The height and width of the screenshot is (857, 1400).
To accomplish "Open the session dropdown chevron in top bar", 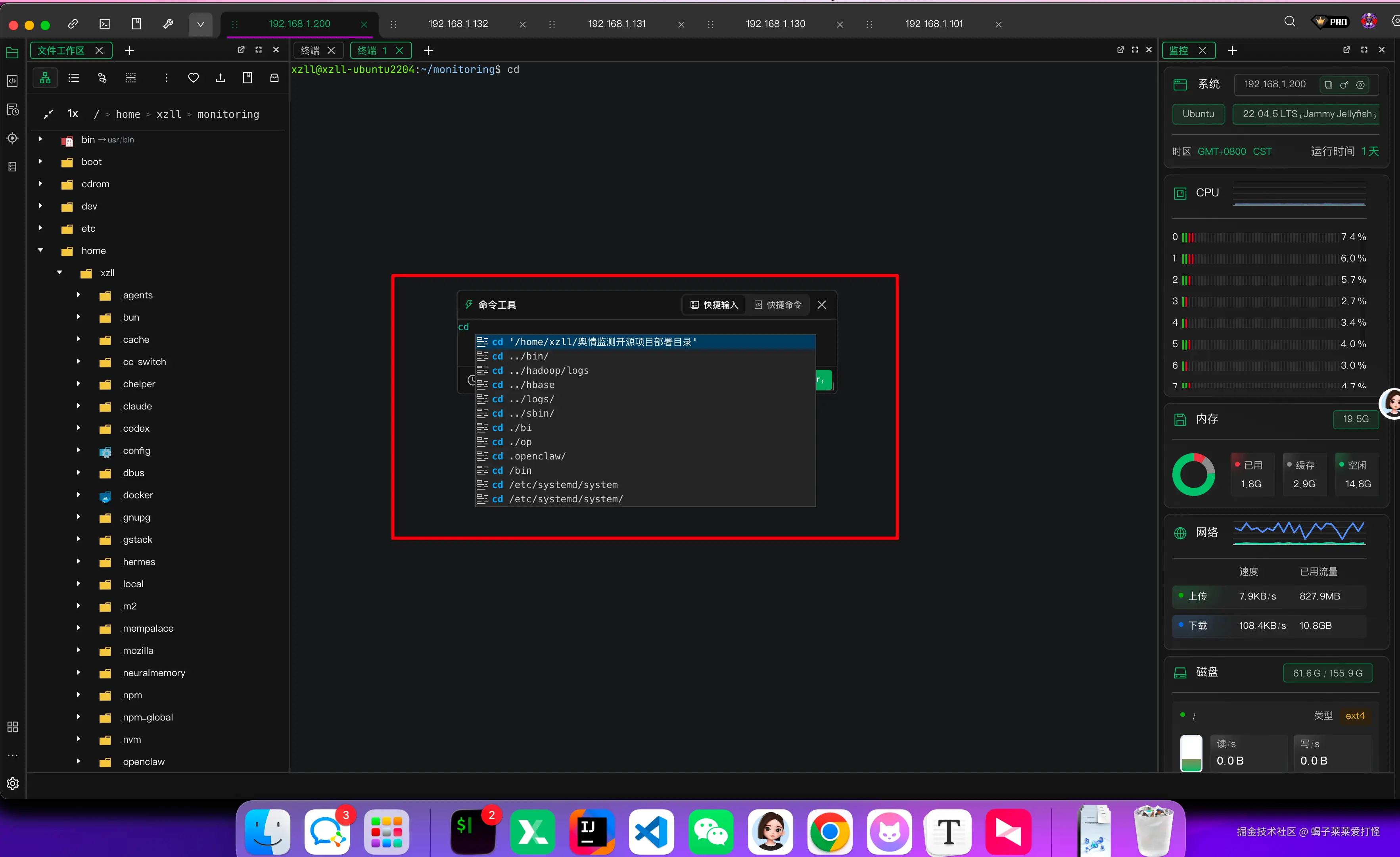I will 200,25.
